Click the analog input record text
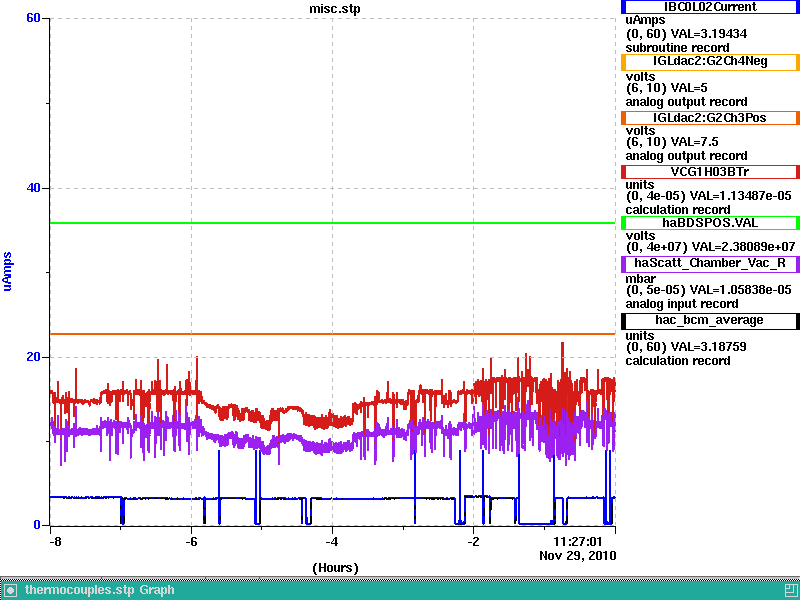Screen dimensions: 800x600 (682, 304)
